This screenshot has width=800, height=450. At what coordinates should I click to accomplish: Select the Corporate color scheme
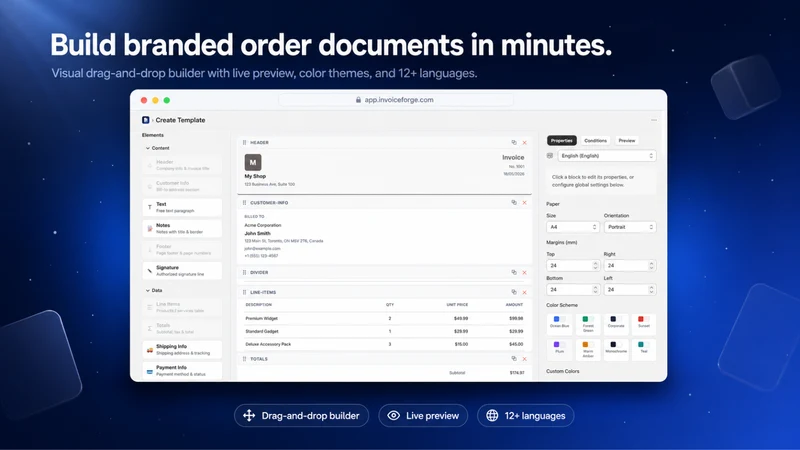pos(616,322)
